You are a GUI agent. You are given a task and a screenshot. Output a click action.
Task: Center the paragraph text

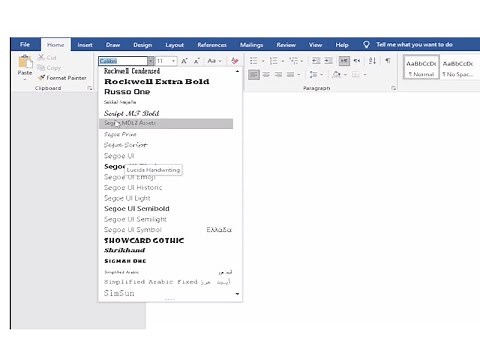(x=266, y=75)
